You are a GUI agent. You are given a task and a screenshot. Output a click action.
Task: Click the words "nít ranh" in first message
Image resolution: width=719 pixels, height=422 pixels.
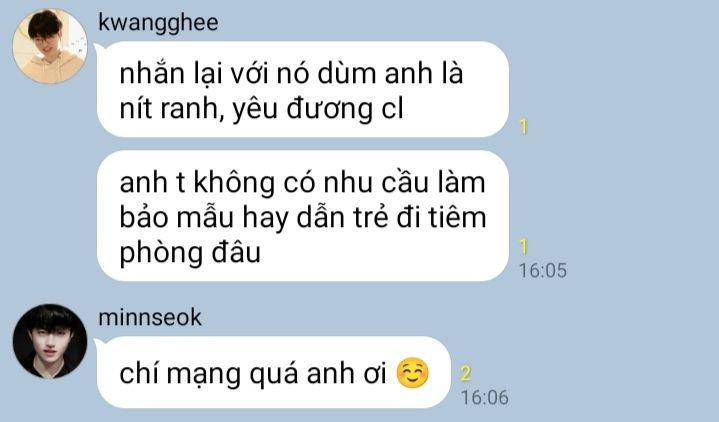[x=168, y=109]
